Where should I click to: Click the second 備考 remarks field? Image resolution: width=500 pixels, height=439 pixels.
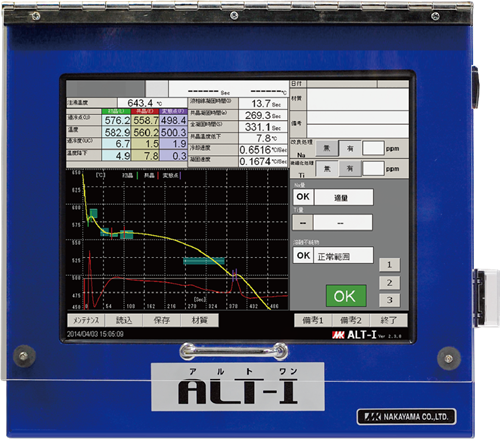tap(358, 131)
